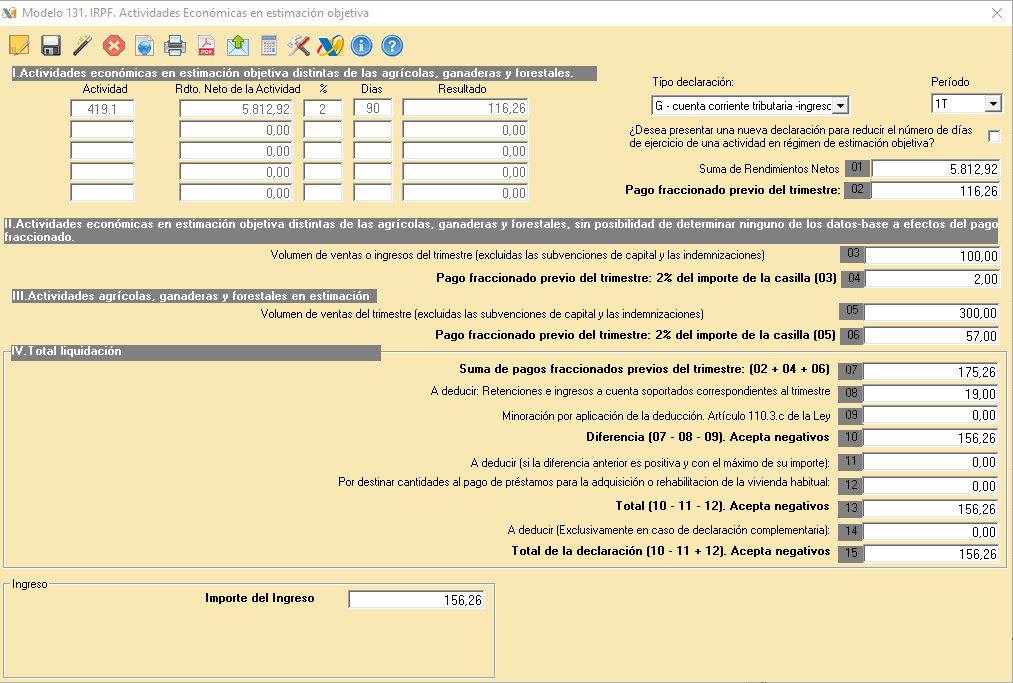Open the hammer and screwdriver tools icon
The height and width of the screenshot is (683, 1013).
tap(298, 46)
